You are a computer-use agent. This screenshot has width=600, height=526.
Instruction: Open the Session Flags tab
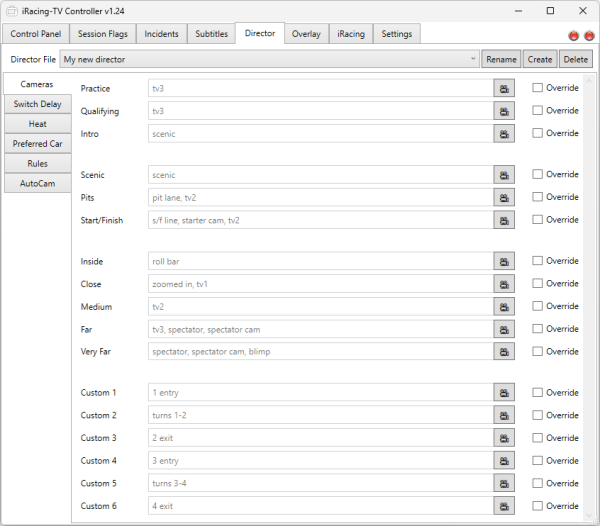point(105,34)
